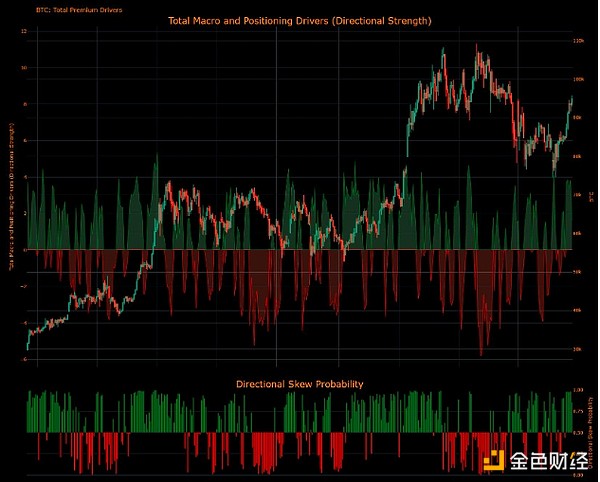Click the 1.00 label on skew probability axis

578,391
